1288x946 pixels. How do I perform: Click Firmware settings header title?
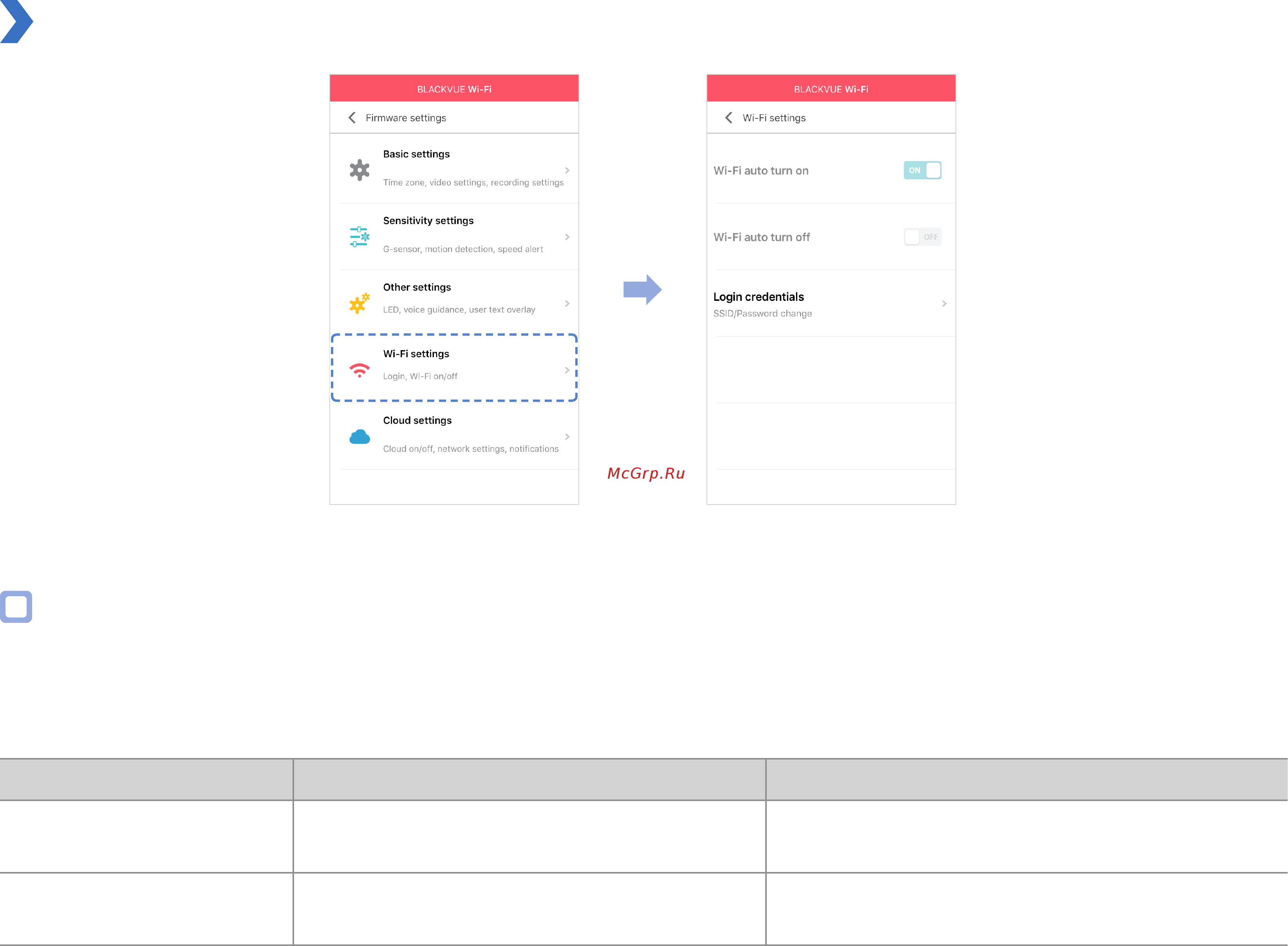pos(406,118)
